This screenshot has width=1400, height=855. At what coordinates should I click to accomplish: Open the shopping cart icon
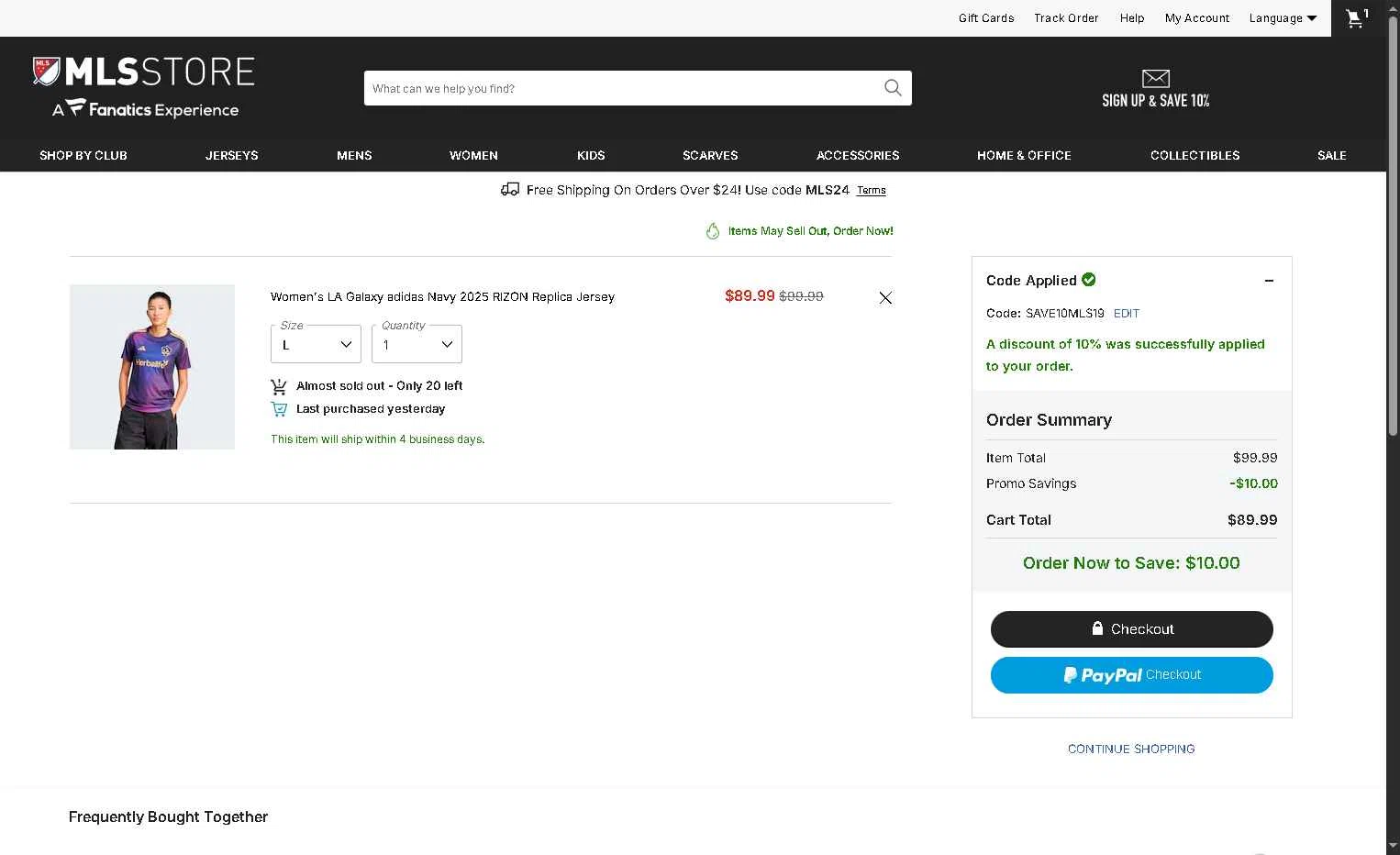tap(1355, 18)
